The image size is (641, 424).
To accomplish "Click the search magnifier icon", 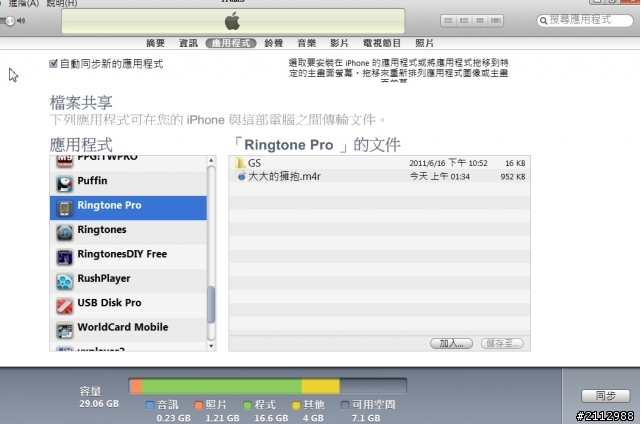I will 543,20.
